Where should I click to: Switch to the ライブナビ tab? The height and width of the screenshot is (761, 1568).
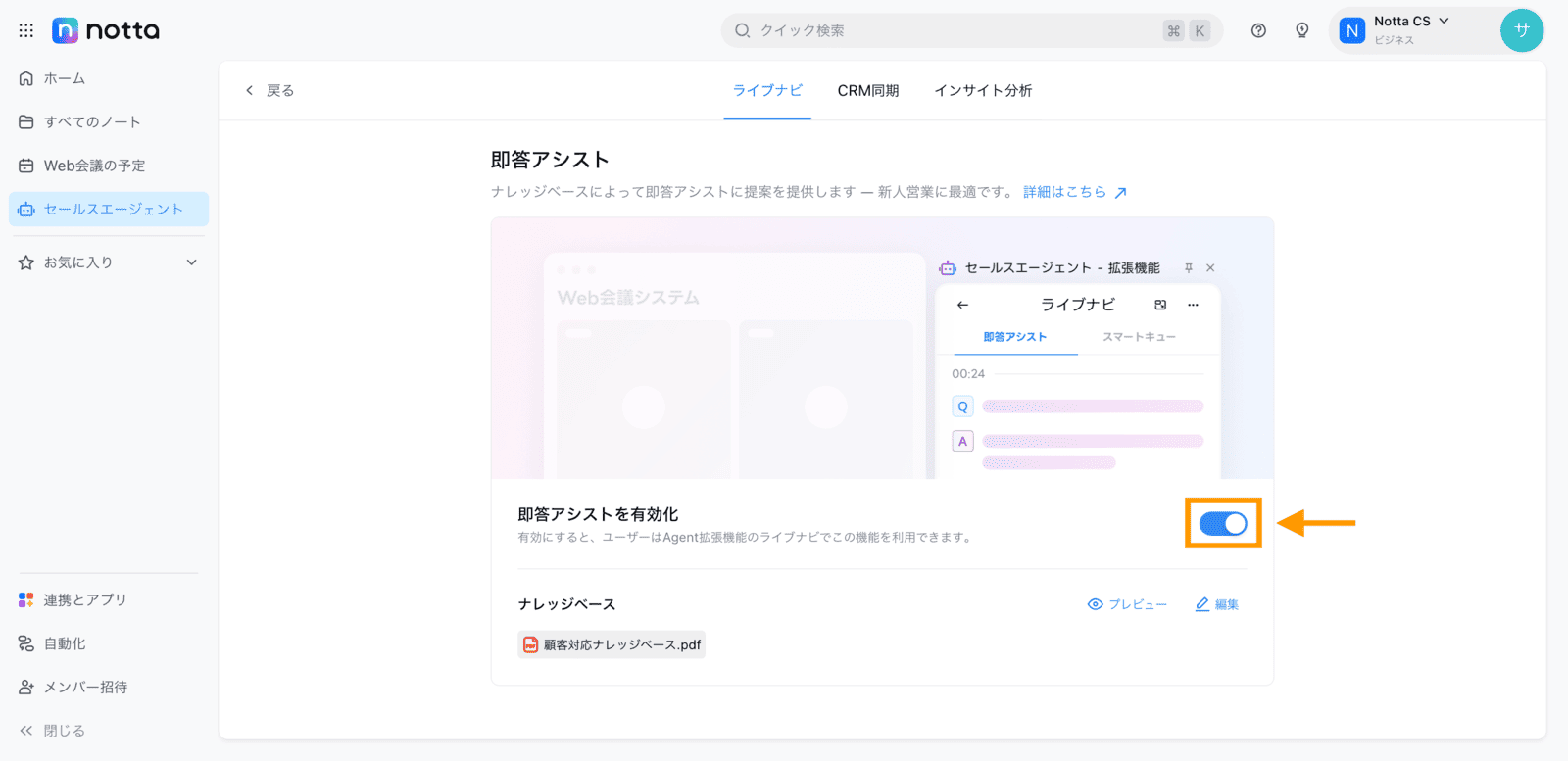tap(767, 90)
